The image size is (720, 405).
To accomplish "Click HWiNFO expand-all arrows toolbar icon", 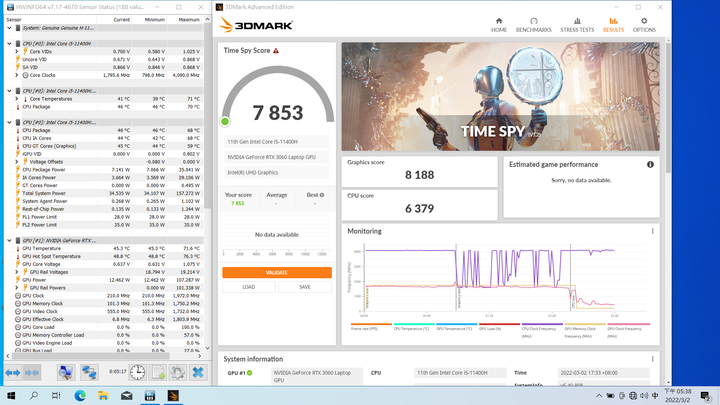I will pos(13,372).
